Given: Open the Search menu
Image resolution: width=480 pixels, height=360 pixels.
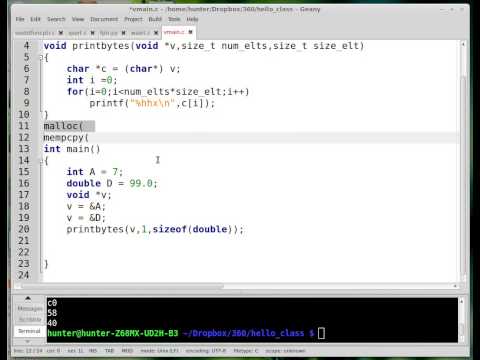Looking at the screenshot, I should pyautogui.click(x=56, y=19).
